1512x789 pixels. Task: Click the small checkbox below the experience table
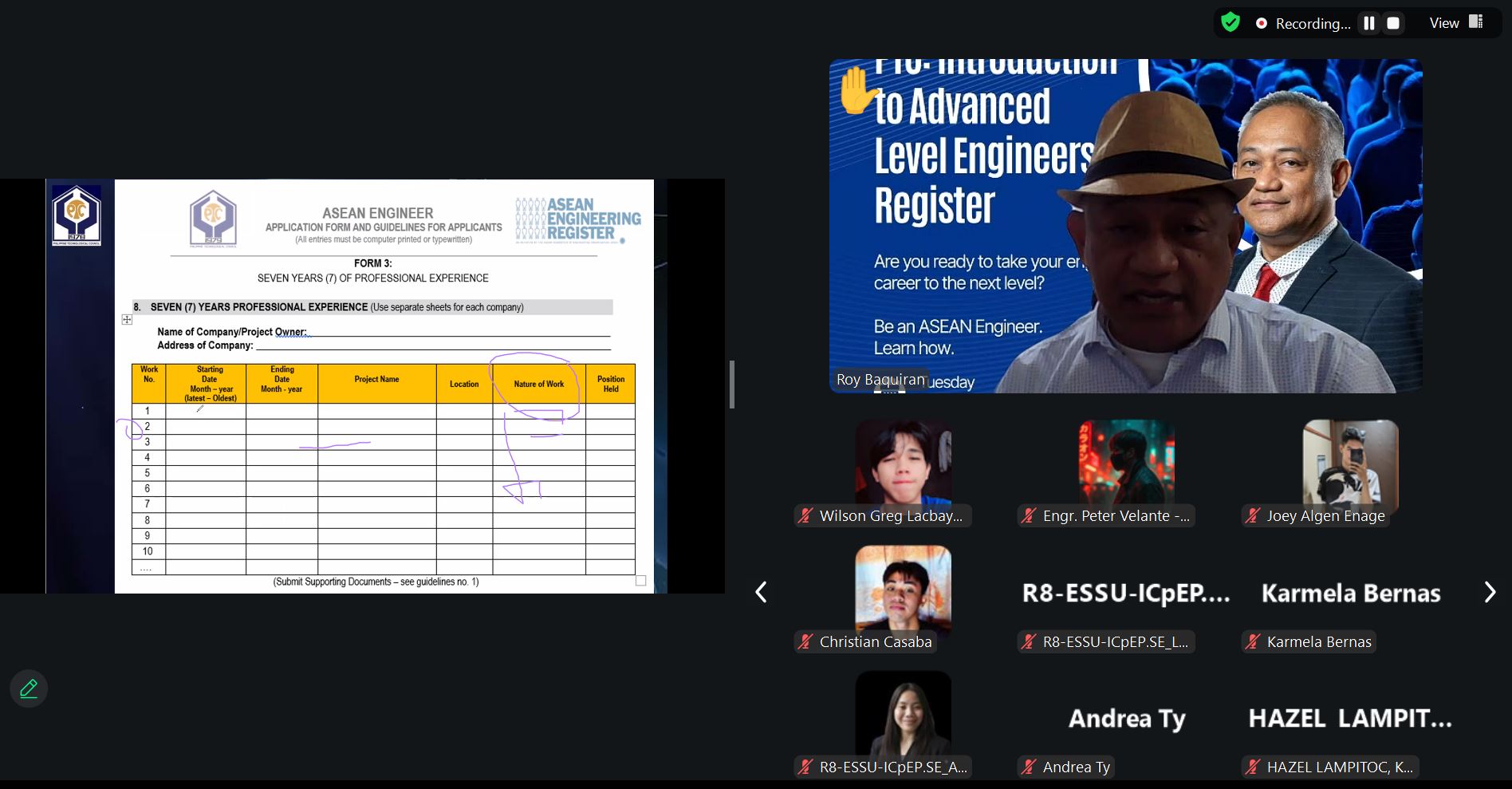640,581
